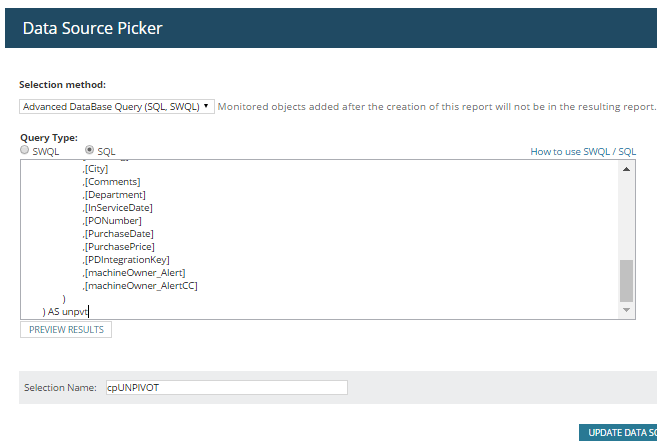Image resolution: width=657 pixels, height=442 pixels.
Task: Focus the Selection Name text field
Action: point(226,387)
